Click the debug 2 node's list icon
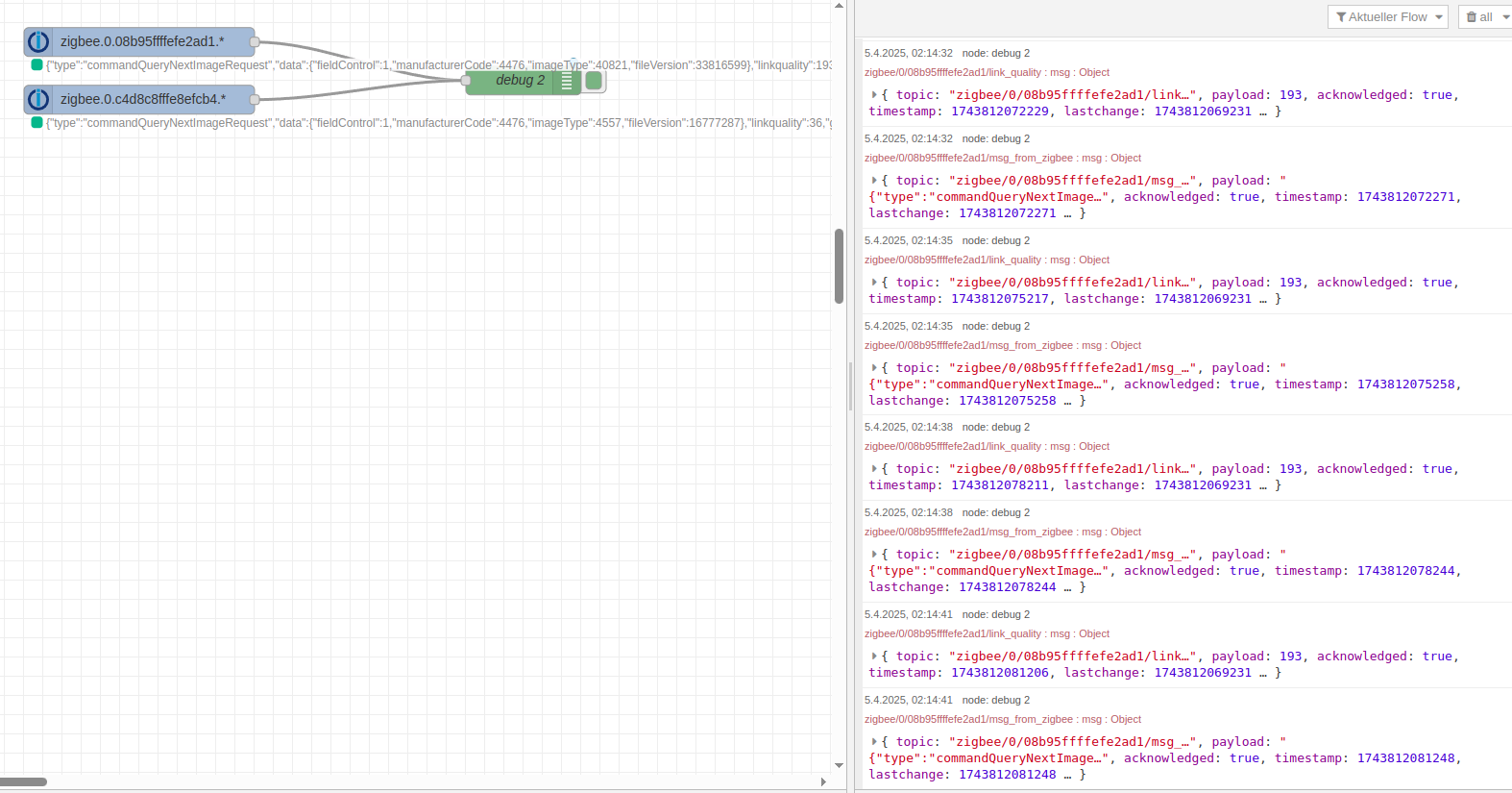Screen dimensions: 1512x793 coord(567,82)
